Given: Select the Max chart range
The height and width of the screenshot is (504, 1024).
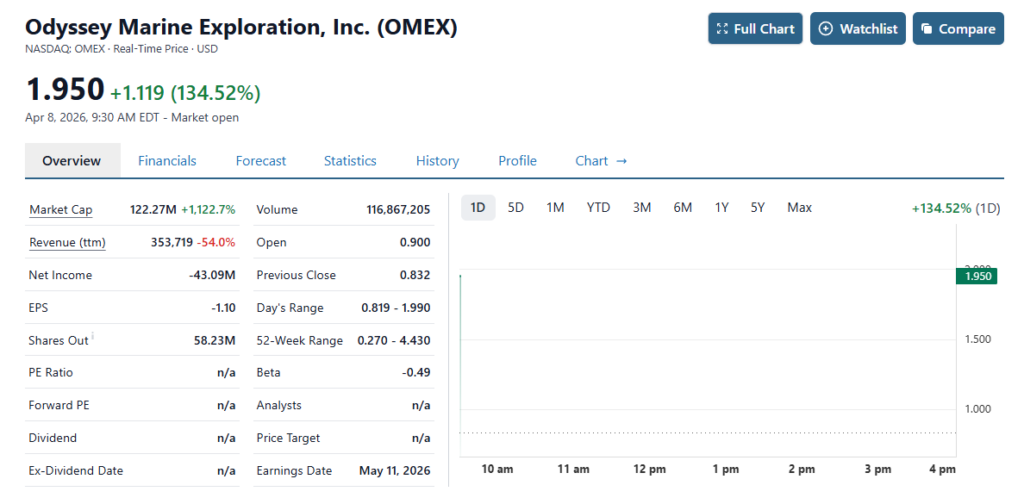Looking at the screenshot, I should coord(799,208).
